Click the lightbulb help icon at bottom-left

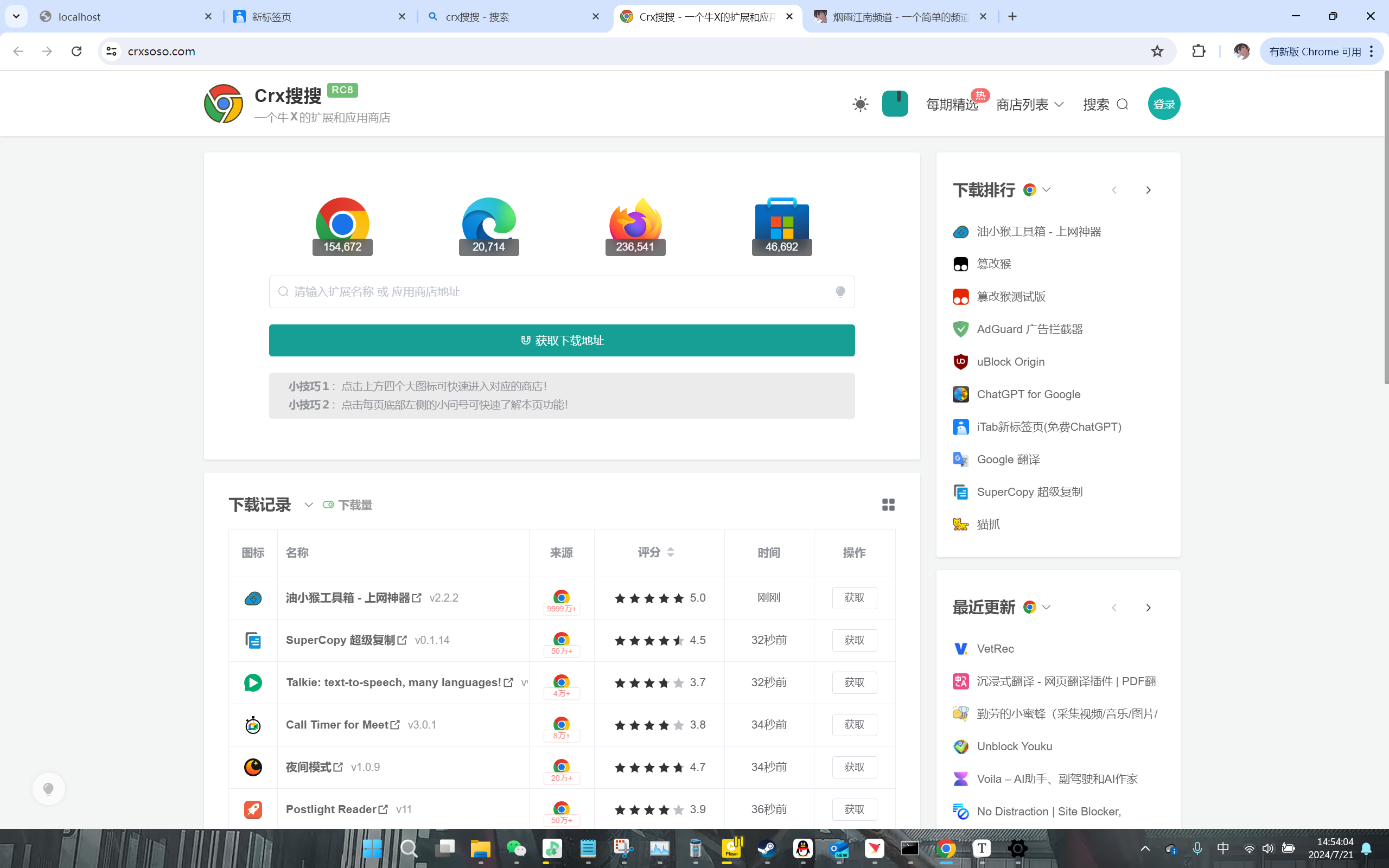click(x=49, y=788)
